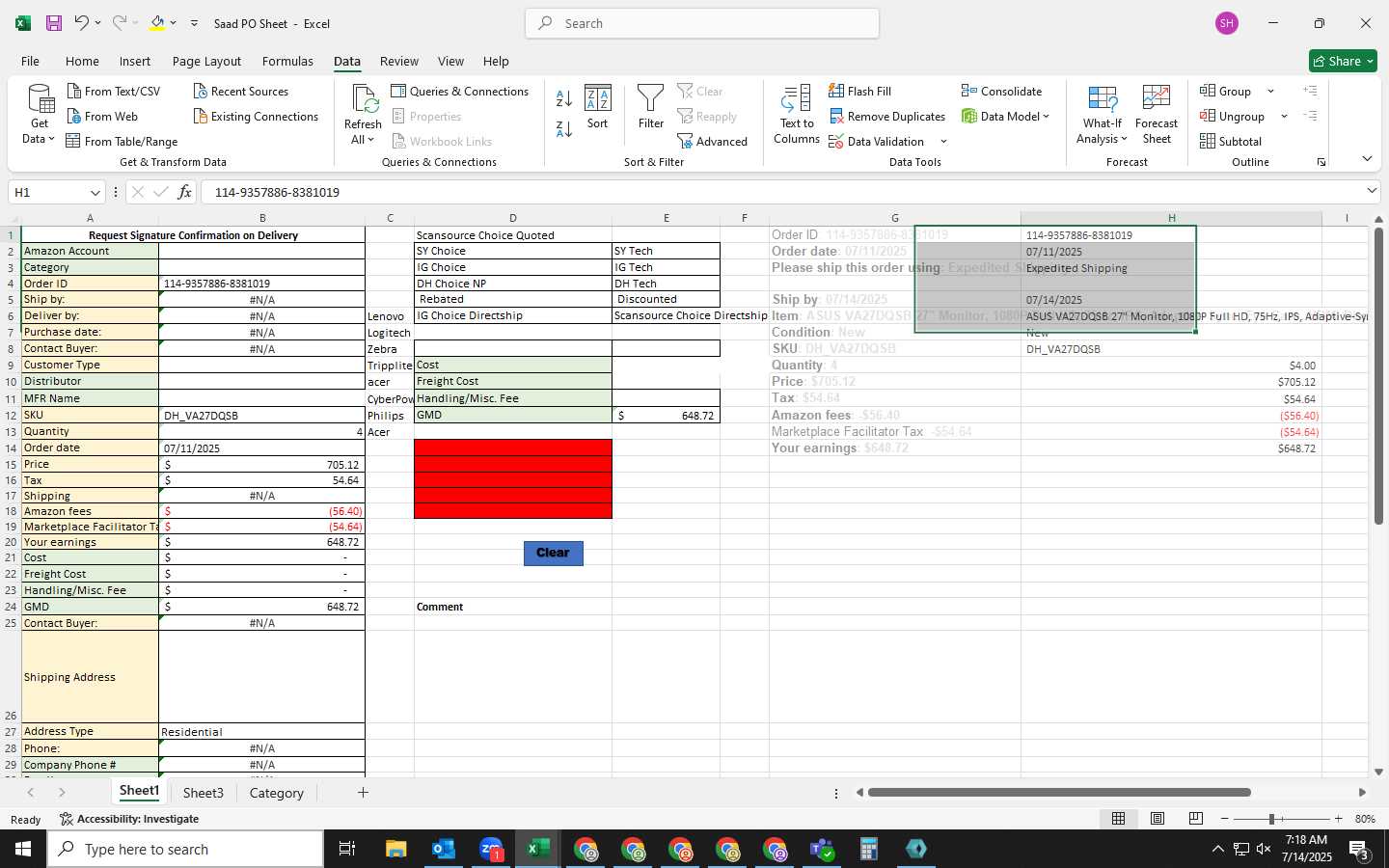The height and width of the screenshot is (868, 1389).
Task: Choose From Web import
Action: [x=102, y=116]
